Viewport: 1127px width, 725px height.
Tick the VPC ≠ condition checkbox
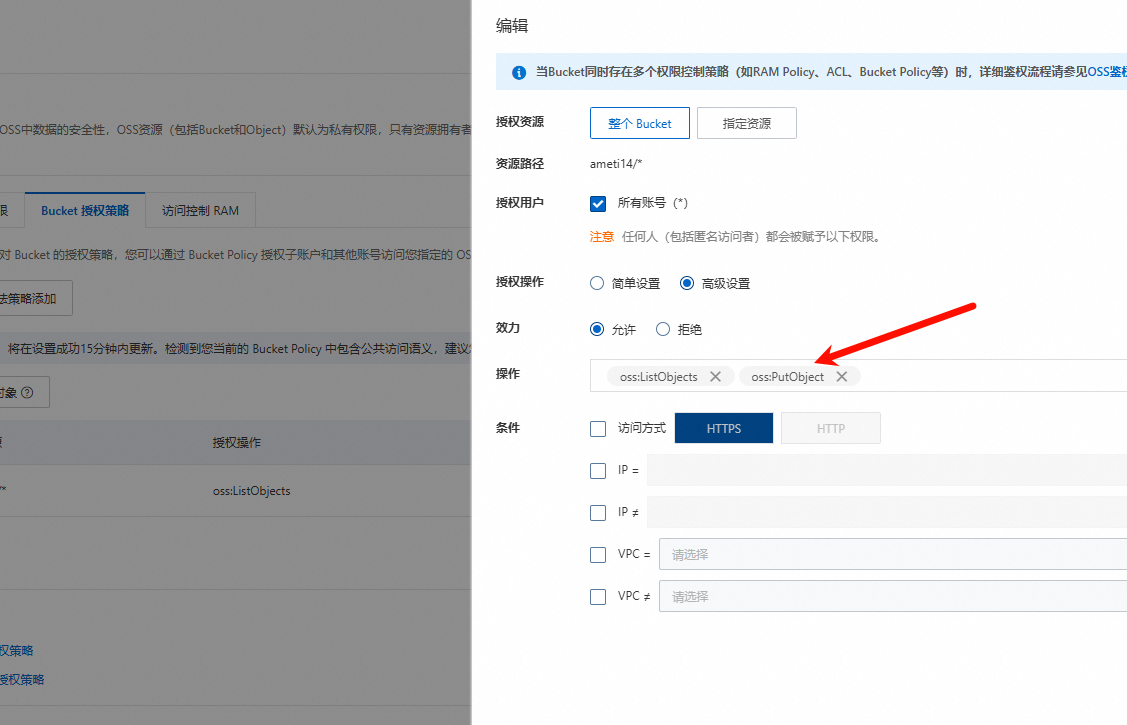pyautogui.click(x=598, y=596)
